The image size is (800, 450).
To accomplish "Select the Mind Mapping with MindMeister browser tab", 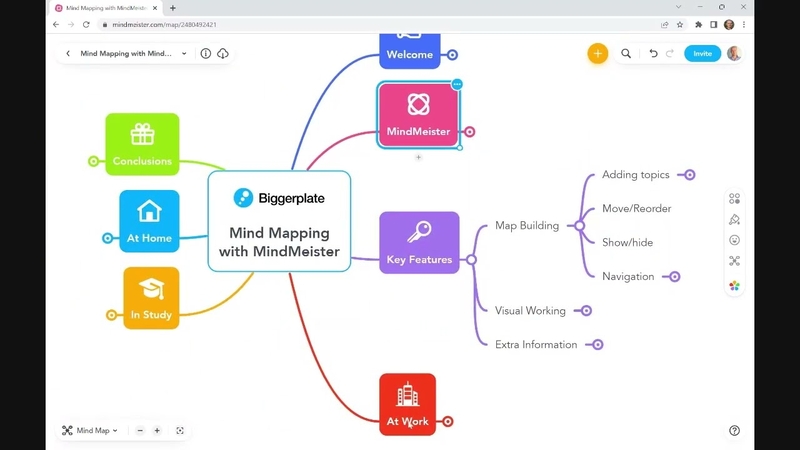I will tap(107, 8).
